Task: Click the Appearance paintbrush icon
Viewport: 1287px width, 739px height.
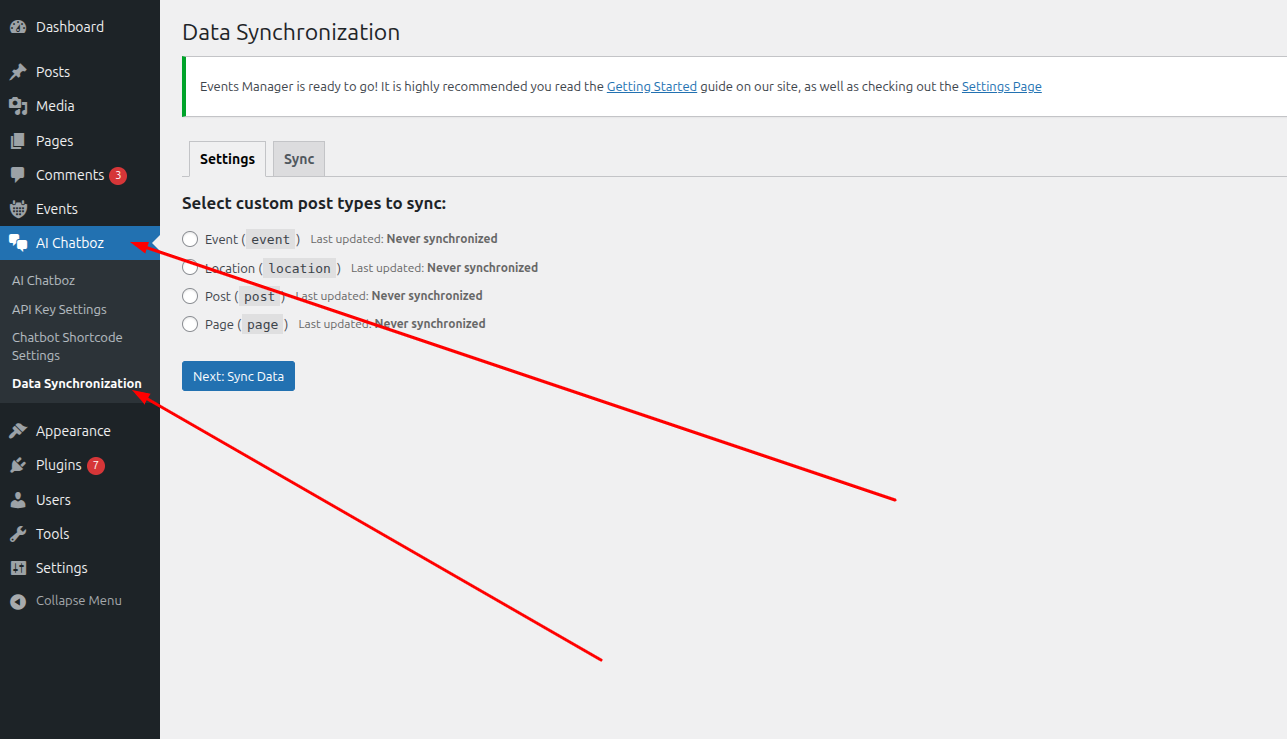Action: click(x=18, y=431)
